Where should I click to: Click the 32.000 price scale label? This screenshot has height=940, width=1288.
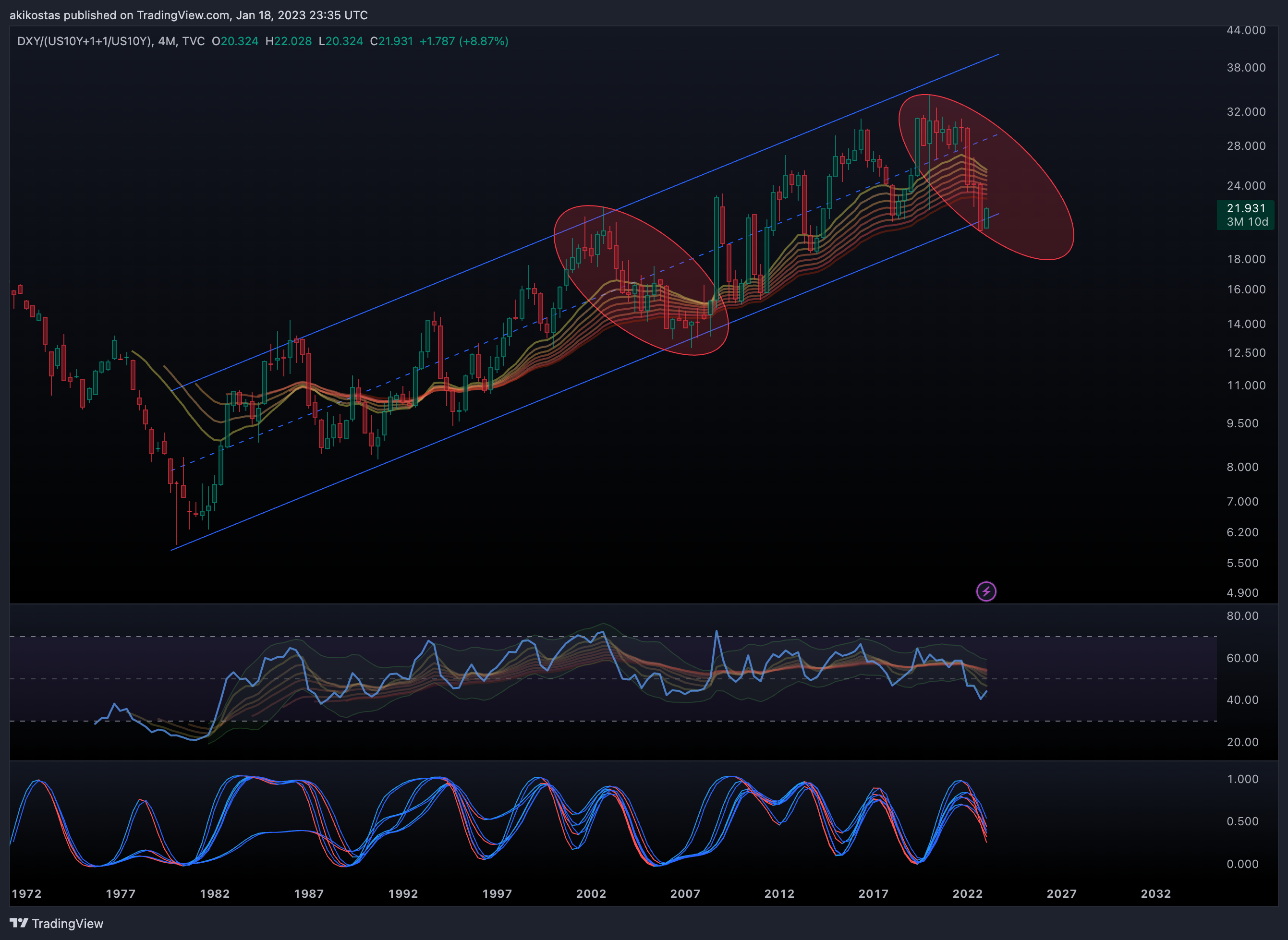(x=1246, y=111)
